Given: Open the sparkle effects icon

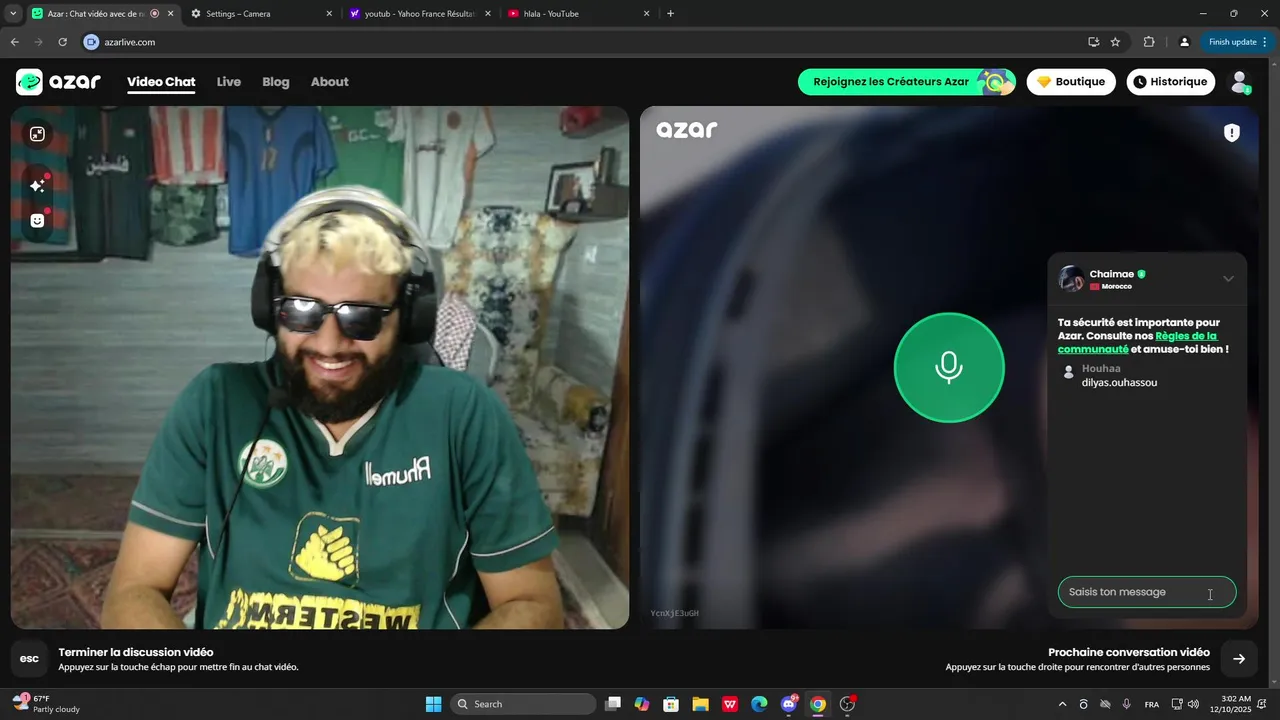Looking at the screenshot, I should click(x=37, y=185).
